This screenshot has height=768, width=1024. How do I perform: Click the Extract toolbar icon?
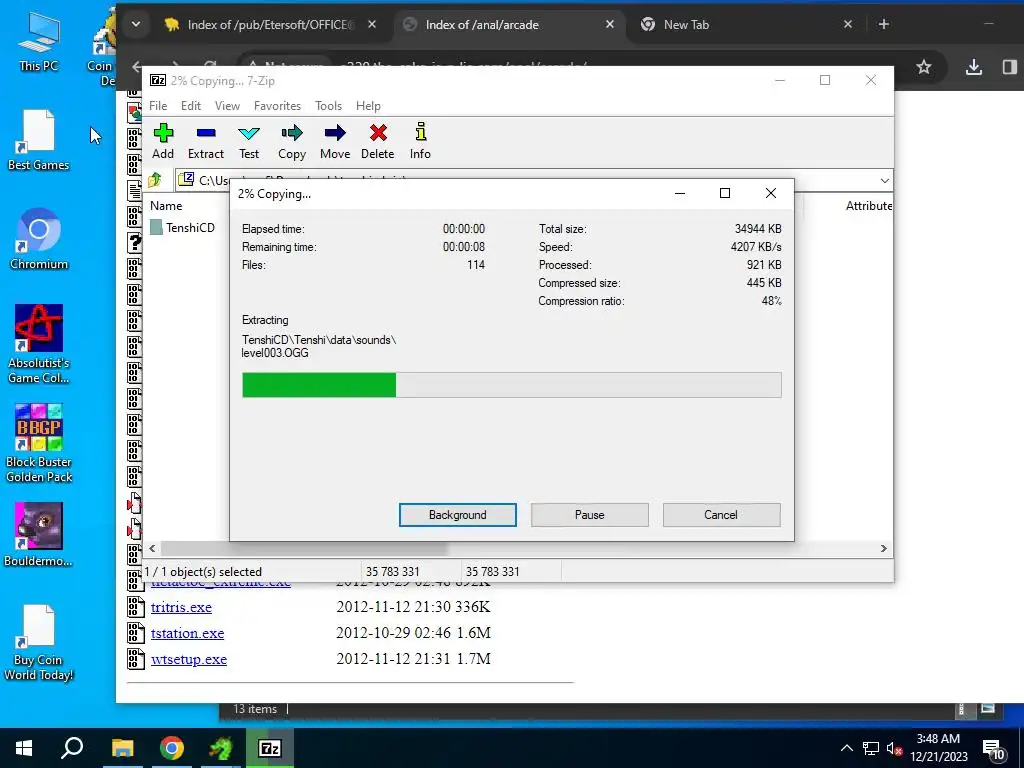(206, 141)
